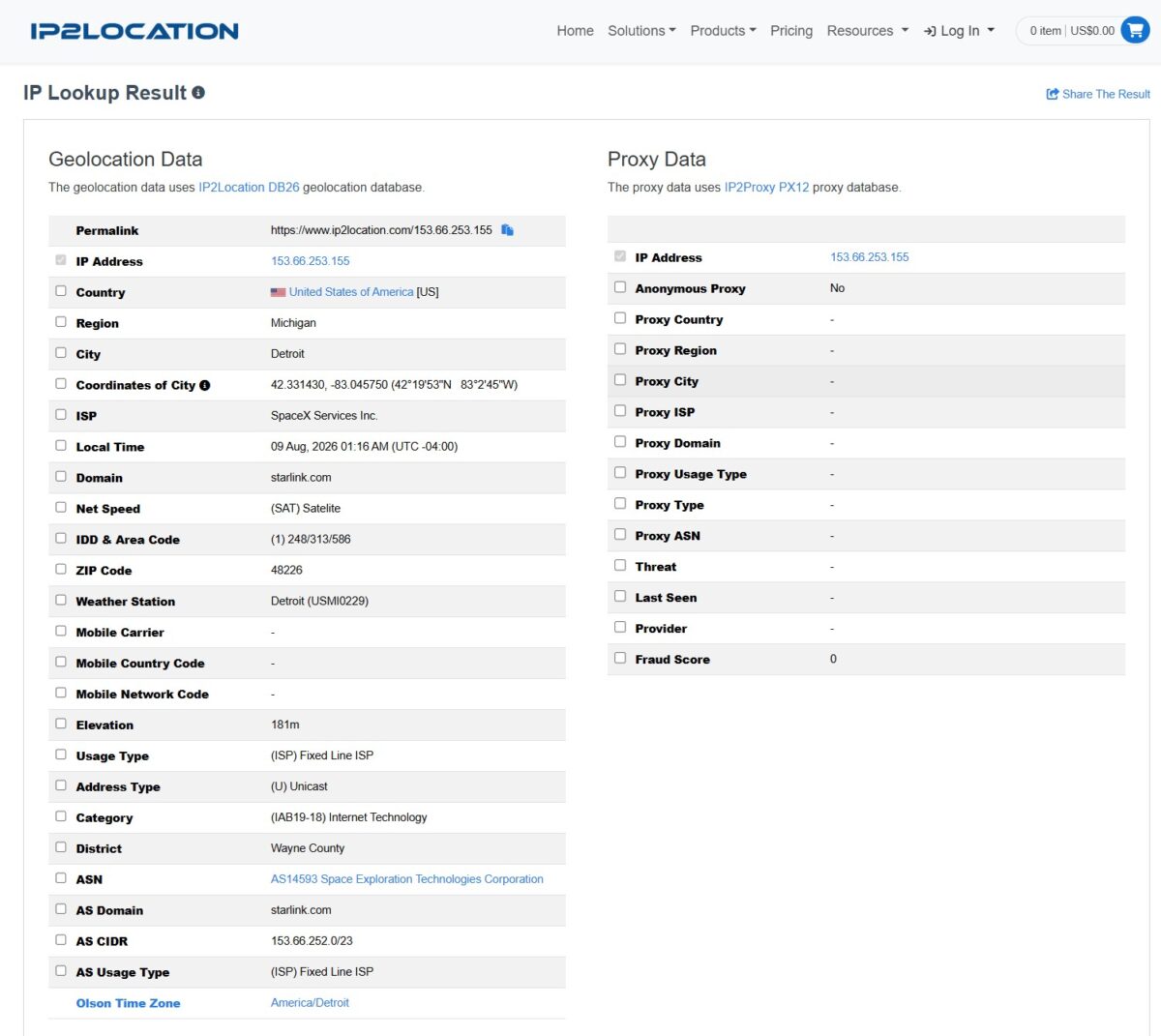Viewport: 1161px width, 1036px height.
Task: Expand the Solutions dropdown menu
Action: pyautogui.click(x=641, y=31)
